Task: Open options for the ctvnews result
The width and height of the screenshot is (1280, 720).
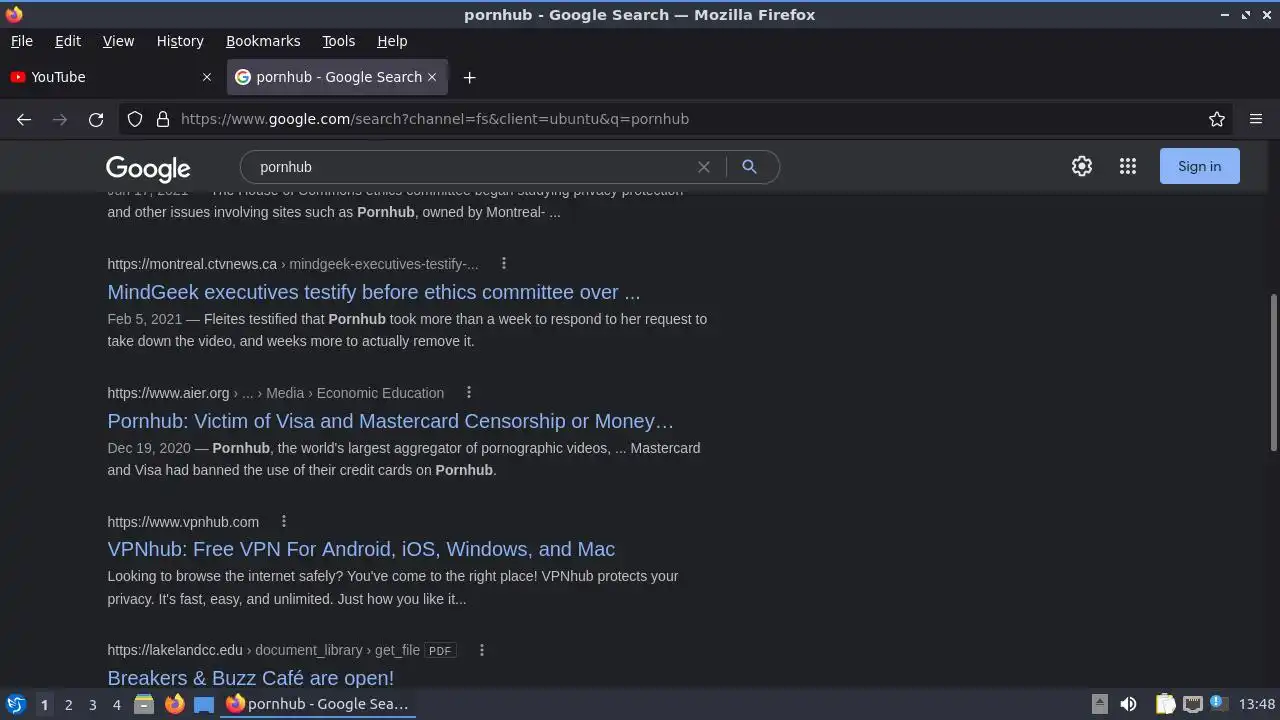Action: pyautogui.click(x=504, y=264)
